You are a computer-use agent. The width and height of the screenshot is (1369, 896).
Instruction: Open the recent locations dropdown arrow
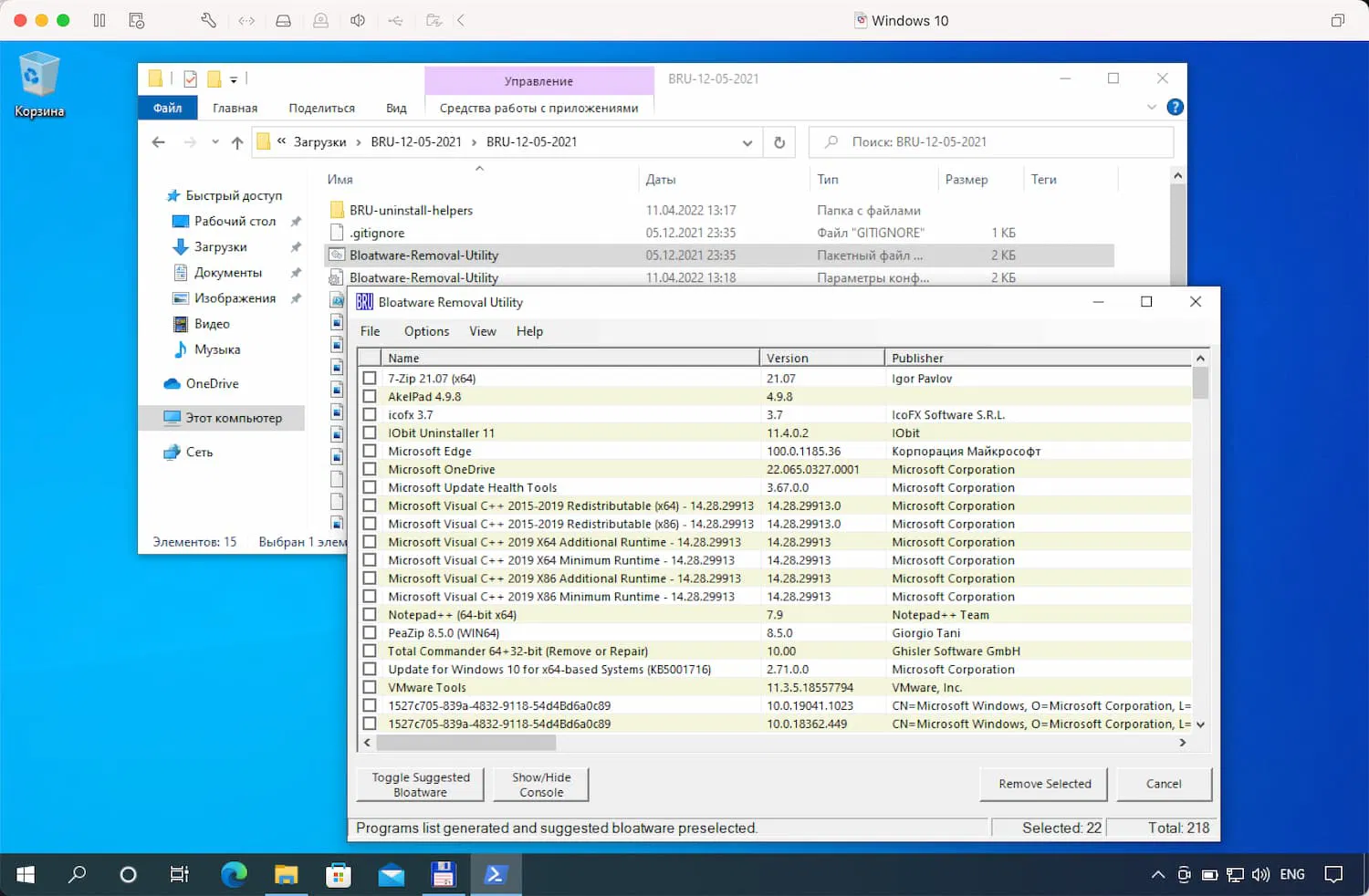coord(215,142)
